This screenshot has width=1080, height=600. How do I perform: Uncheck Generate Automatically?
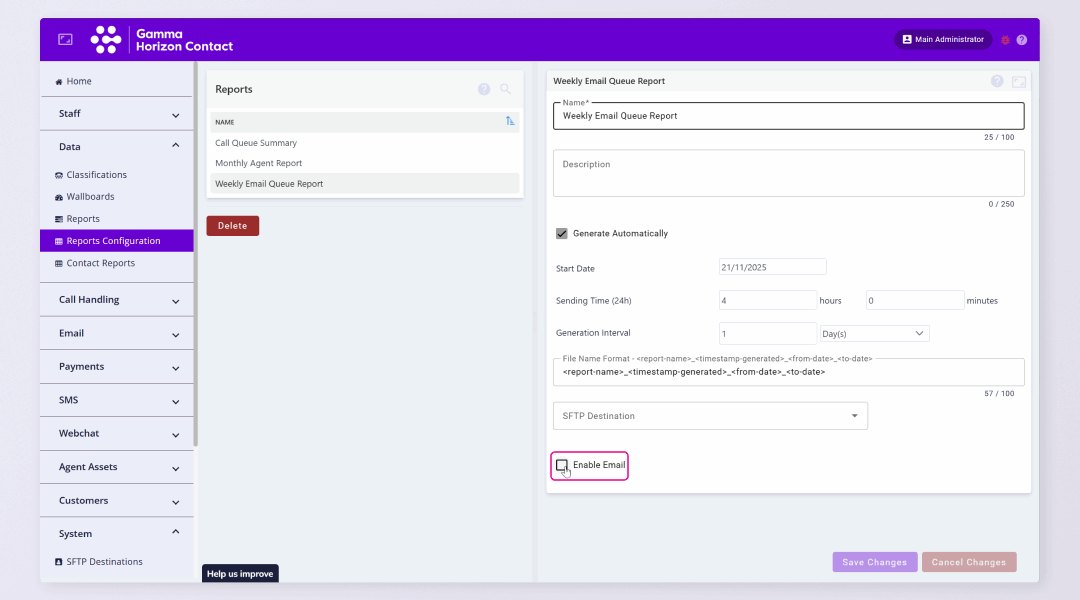pyautogui.click(x=562, y=233)
